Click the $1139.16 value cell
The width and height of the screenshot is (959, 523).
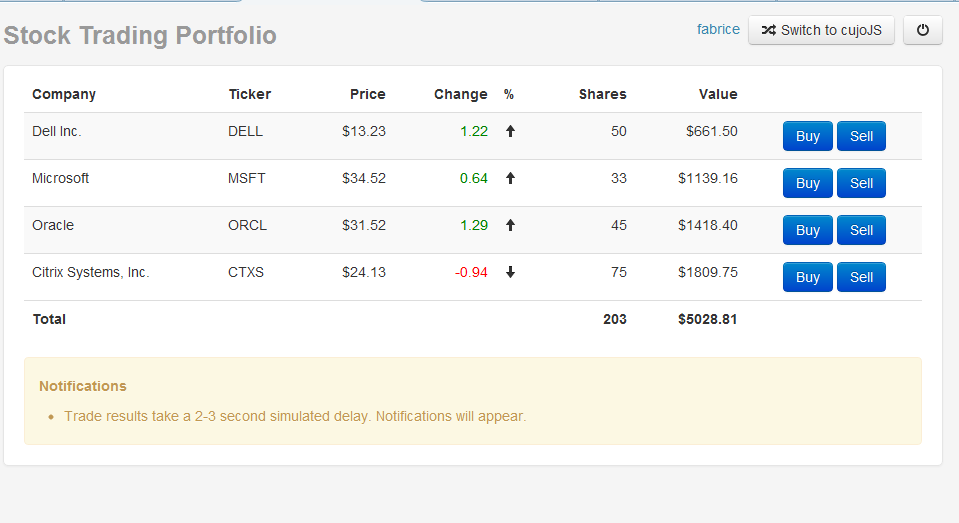point(708,178)
